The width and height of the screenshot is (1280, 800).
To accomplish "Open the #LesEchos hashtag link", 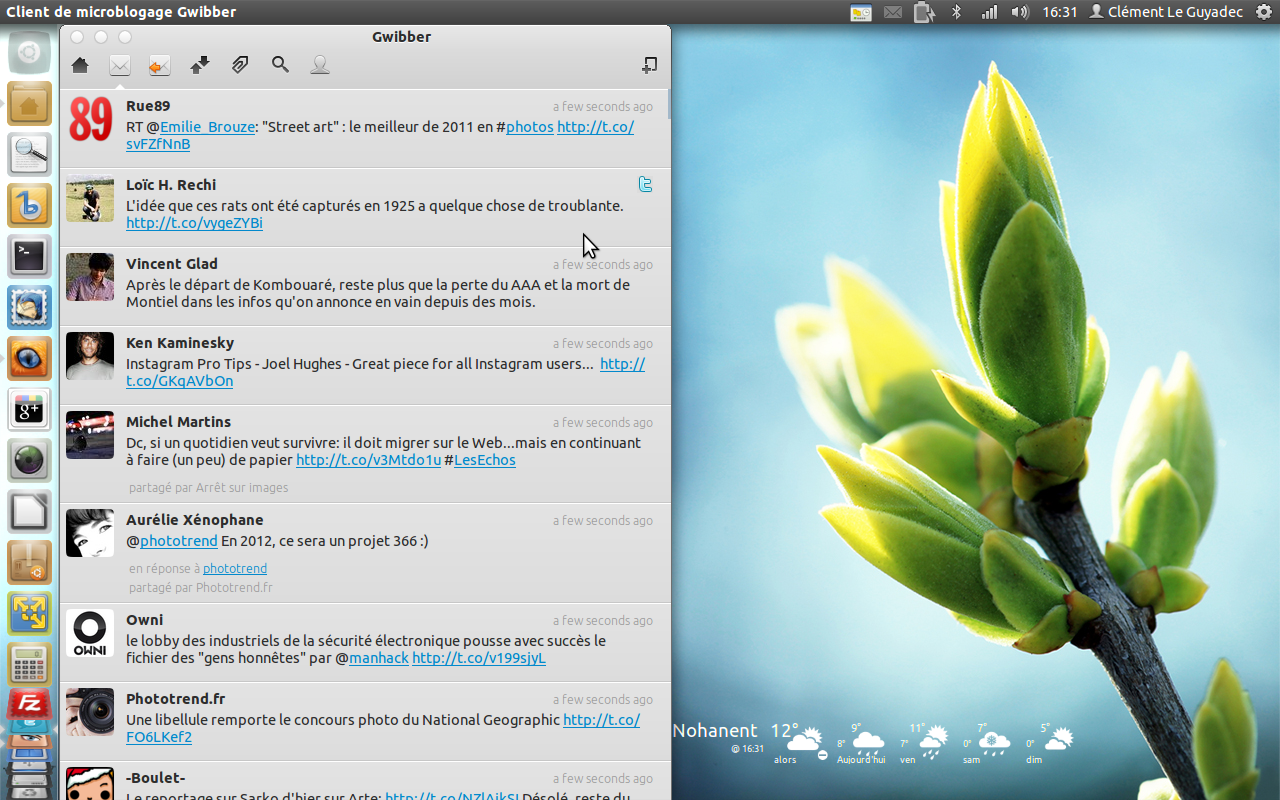I will pos(484,460).
